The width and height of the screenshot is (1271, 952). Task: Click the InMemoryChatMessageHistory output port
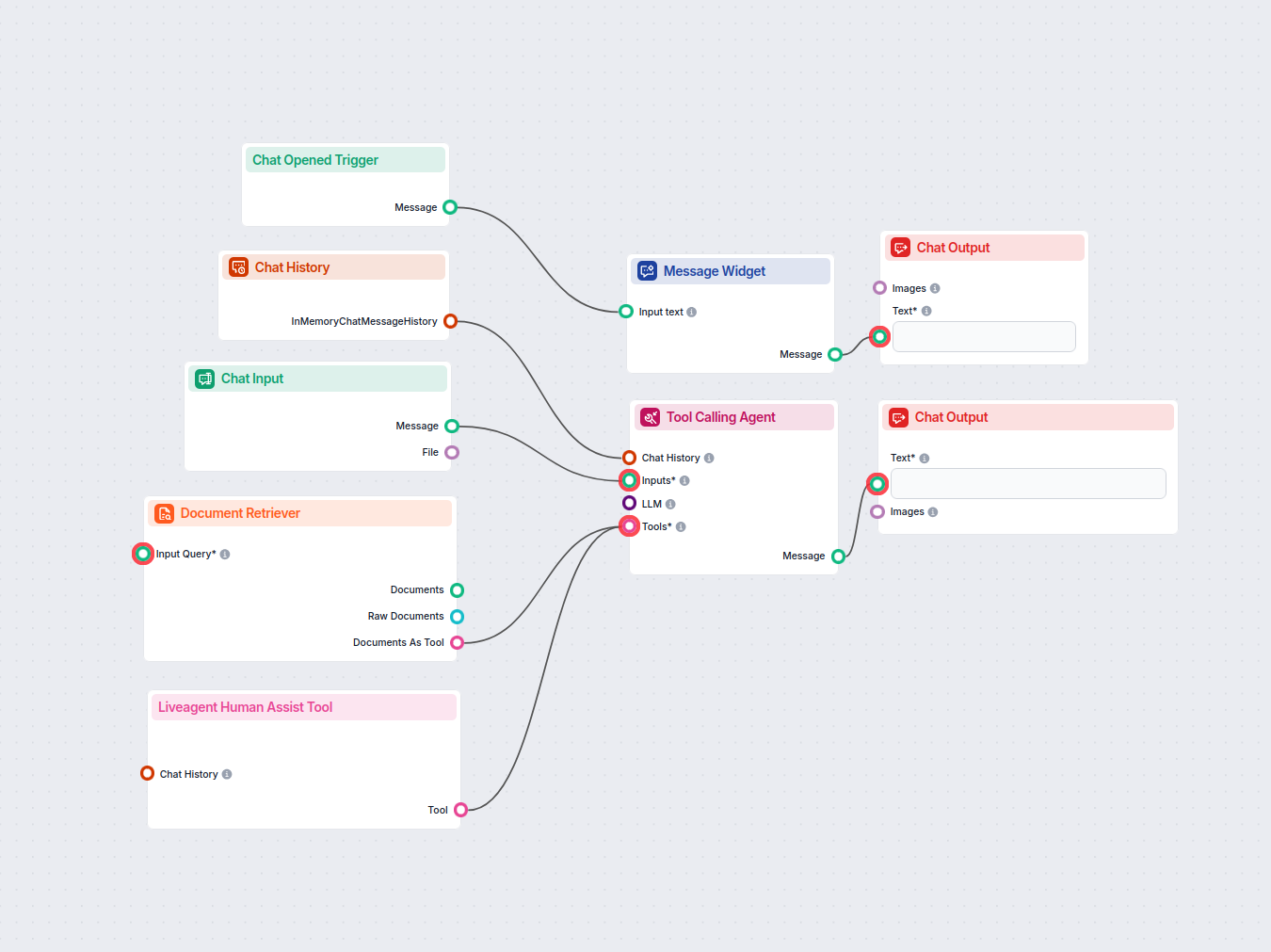[450, 320]
